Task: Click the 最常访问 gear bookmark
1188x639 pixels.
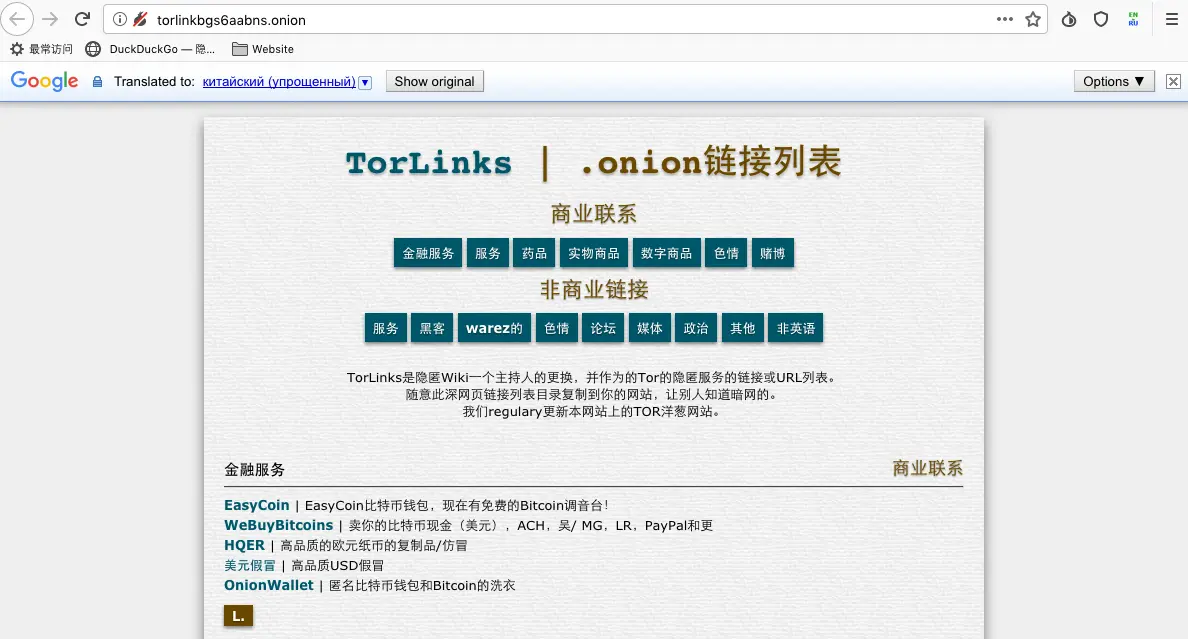Action: click(x=42, y=49)
